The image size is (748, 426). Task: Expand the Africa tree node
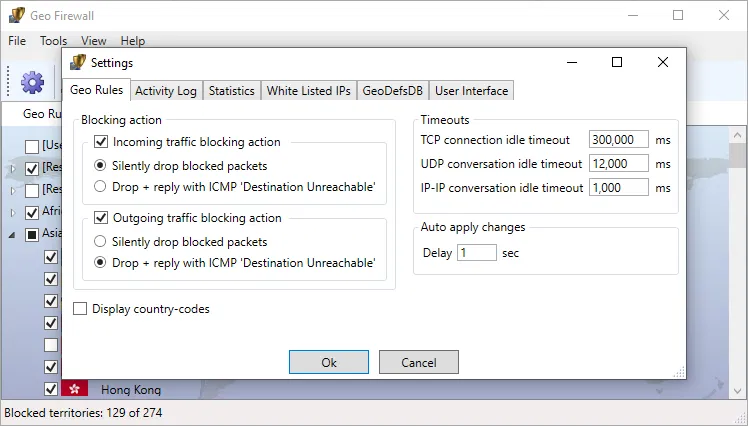click(x=14, y=212)
